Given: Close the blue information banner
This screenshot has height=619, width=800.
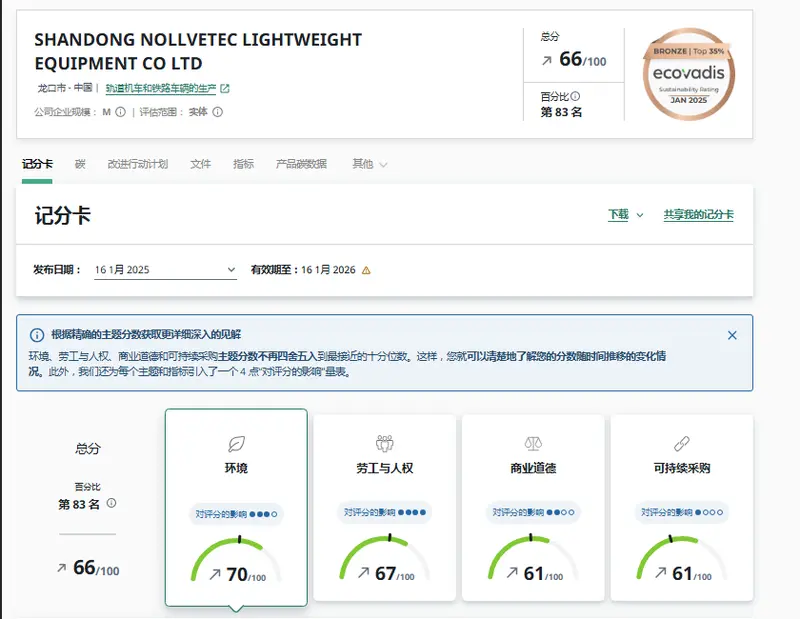Looking at the screenshot, I should [732, 335].
